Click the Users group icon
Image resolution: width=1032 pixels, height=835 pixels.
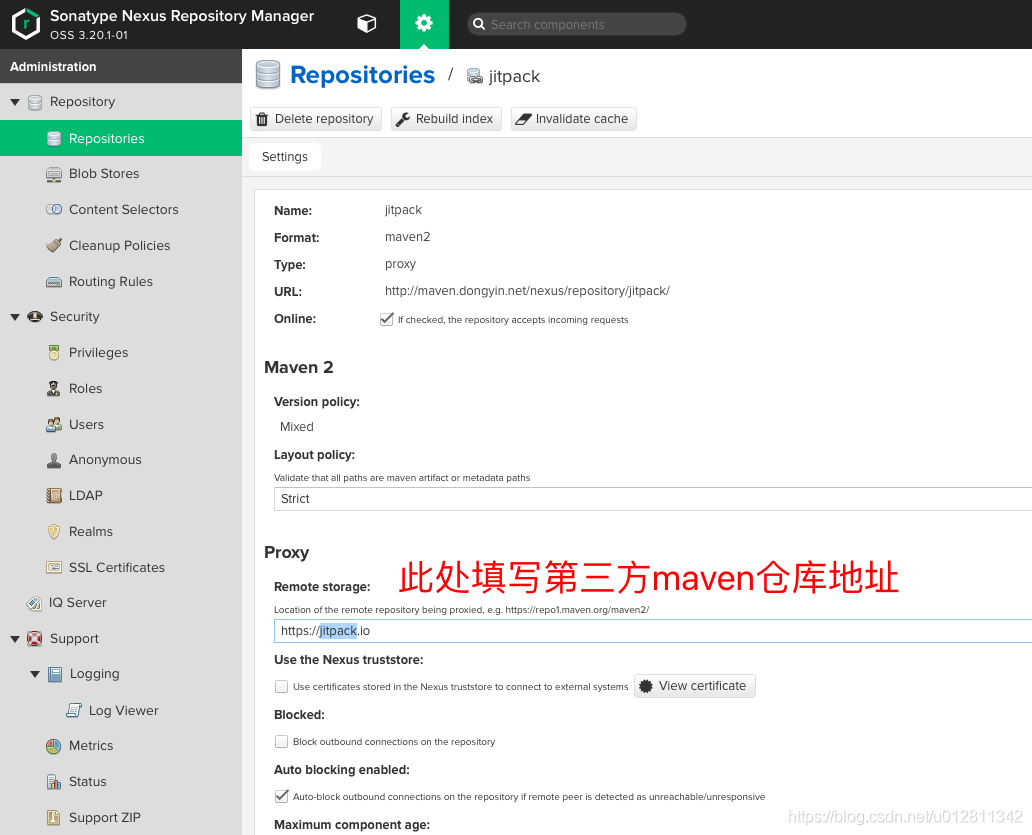[54, 425]
